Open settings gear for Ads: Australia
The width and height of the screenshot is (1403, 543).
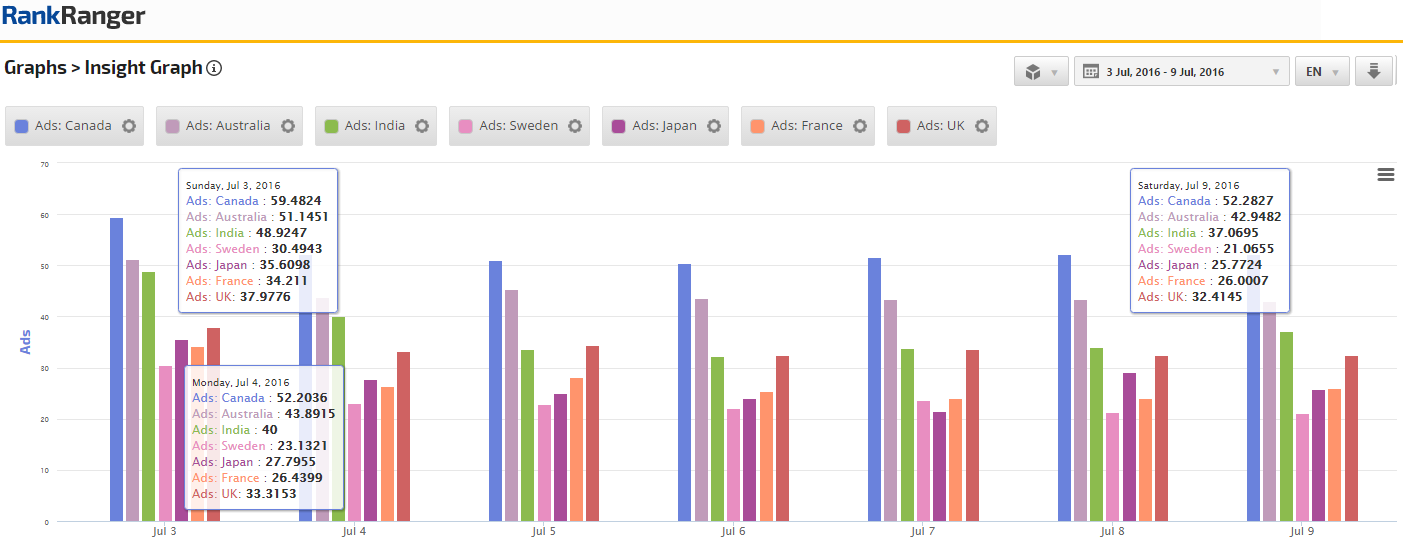(x=288, y=126)
